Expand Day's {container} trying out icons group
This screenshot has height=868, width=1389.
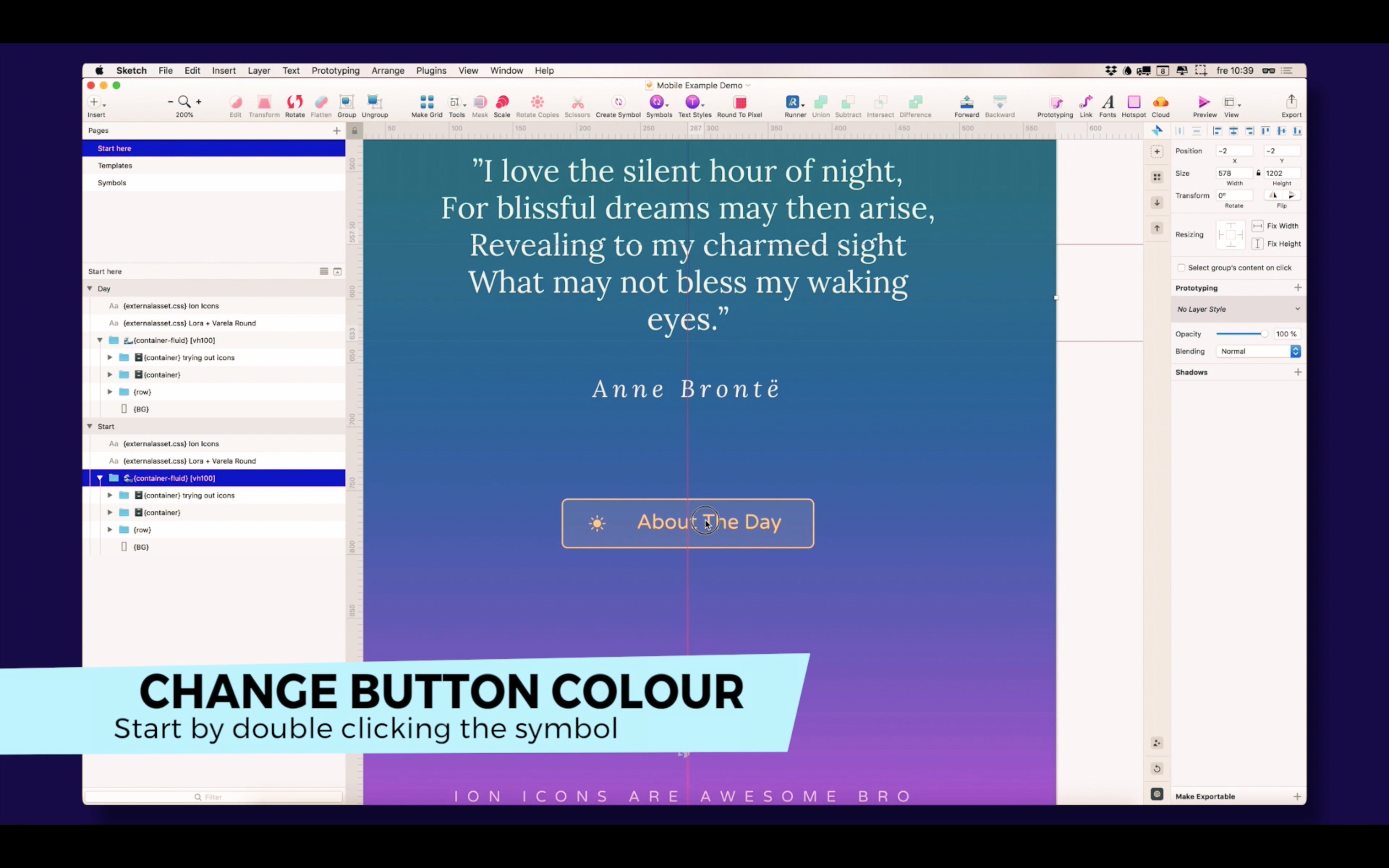pyautogui.click(x=110, y=357)
